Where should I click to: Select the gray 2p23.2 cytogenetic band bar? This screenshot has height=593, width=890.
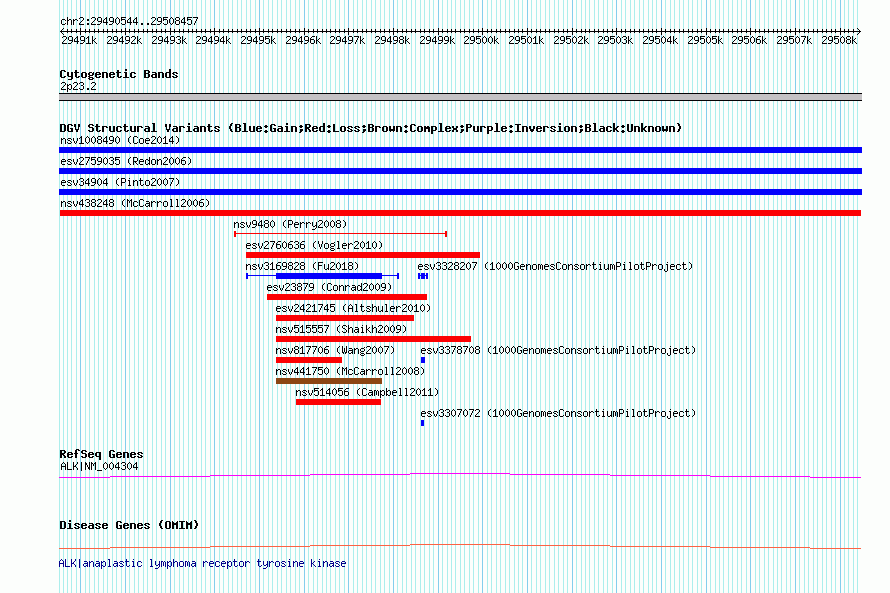[x=460, y=97]
